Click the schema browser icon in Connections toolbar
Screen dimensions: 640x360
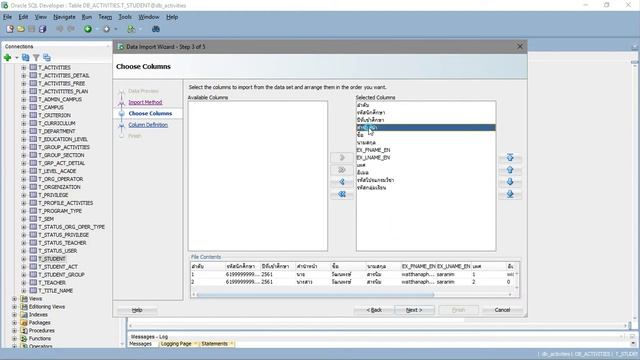pos(47,58)
